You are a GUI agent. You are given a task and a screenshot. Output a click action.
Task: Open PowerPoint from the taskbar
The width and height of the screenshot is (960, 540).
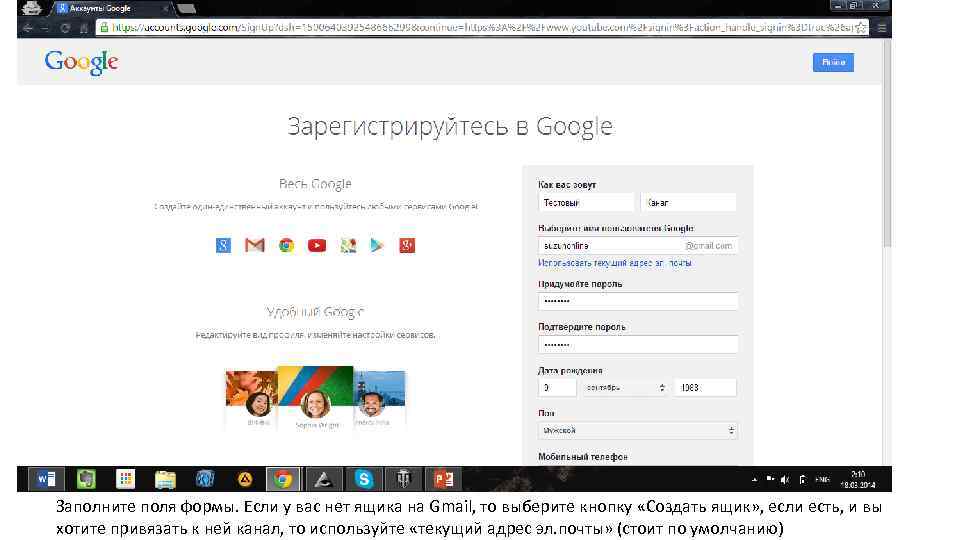(443, 479)
